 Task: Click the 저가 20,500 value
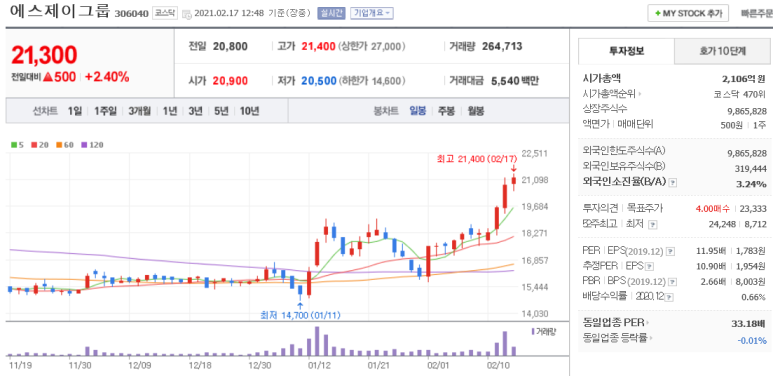pos(319,81)
